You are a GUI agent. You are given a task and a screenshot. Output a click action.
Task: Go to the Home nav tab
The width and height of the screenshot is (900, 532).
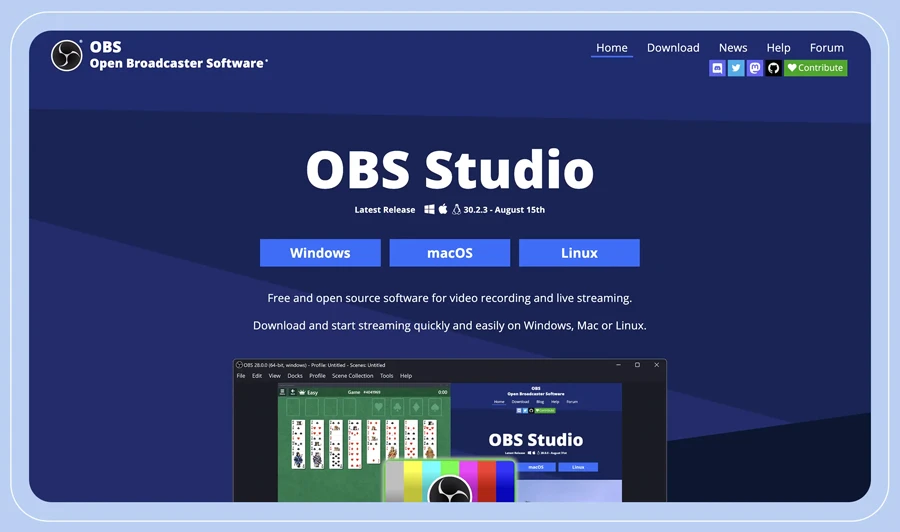[x=611, y=48]
